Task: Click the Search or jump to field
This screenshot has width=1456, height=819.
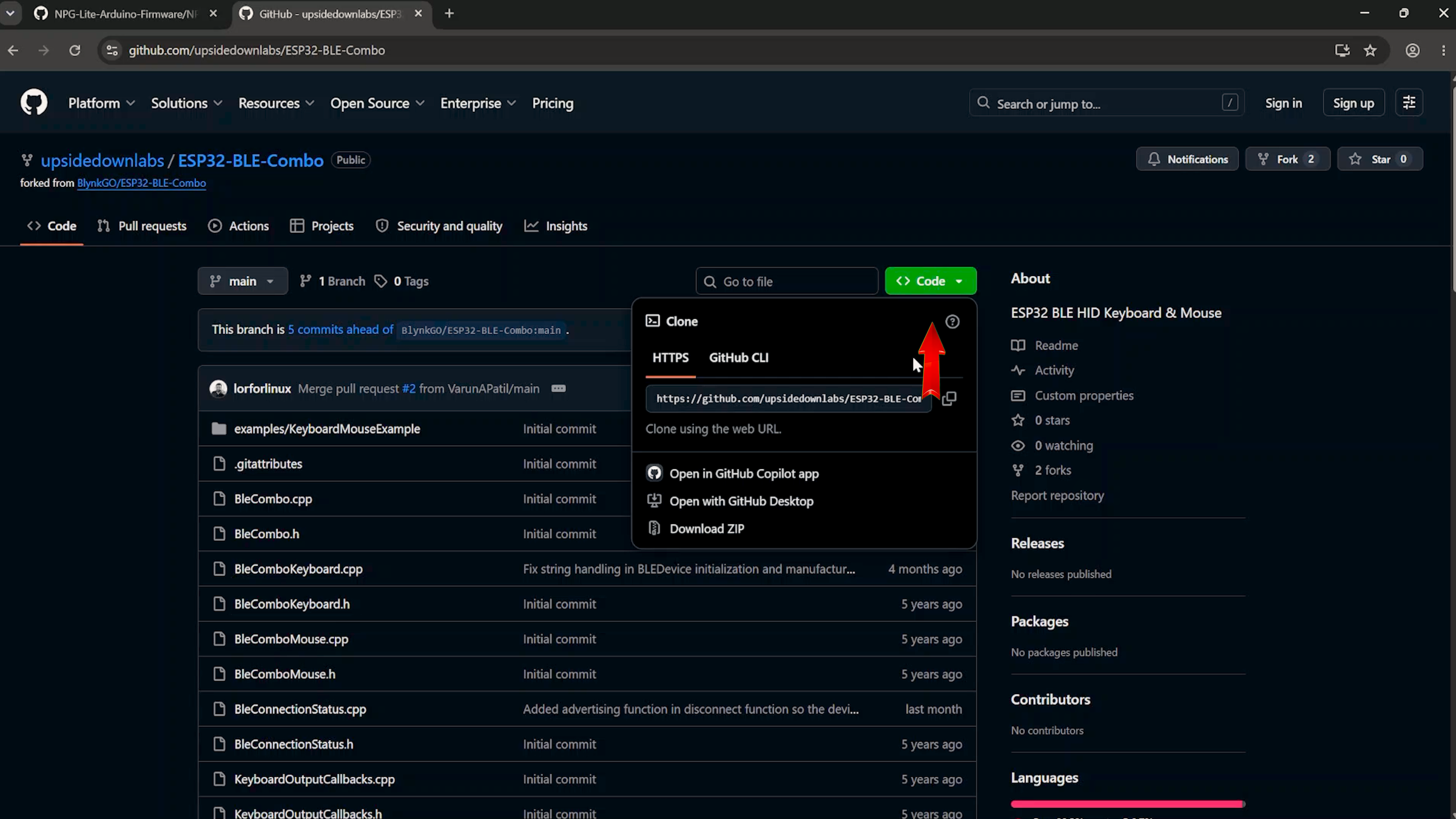Action: tap(1107, 103)
